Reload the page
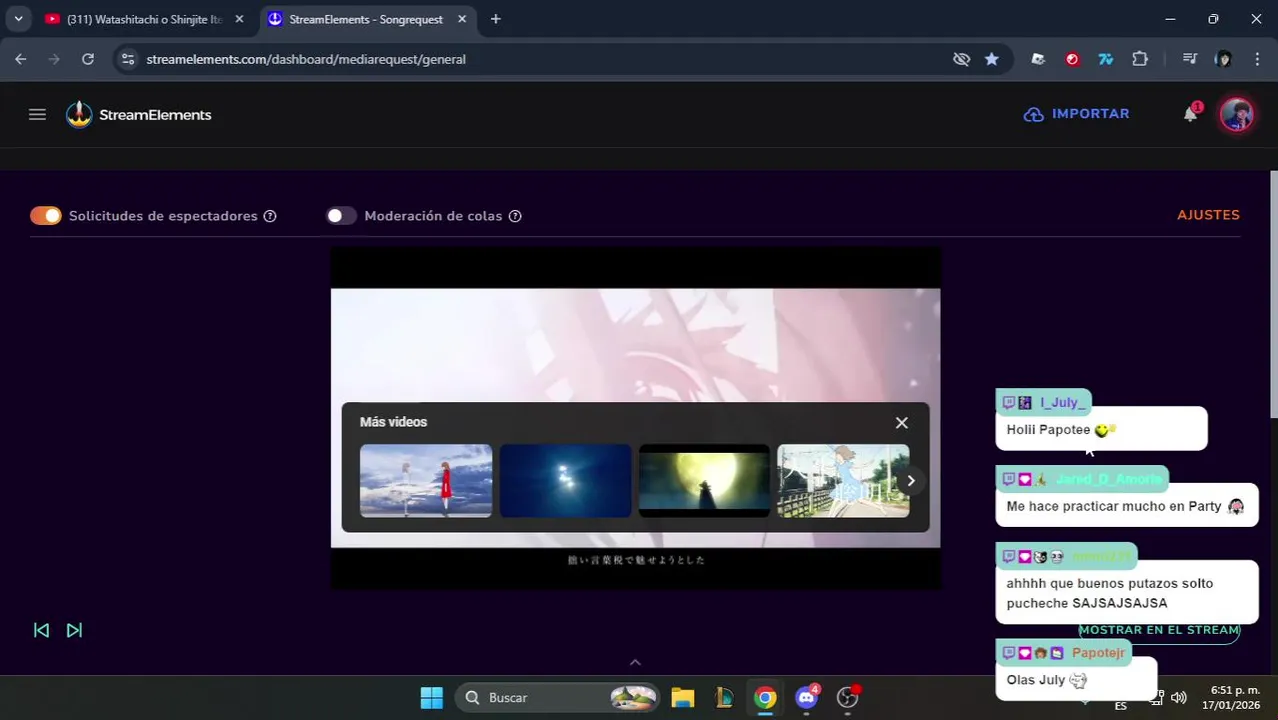1278x720 pixels. pyautogui.click(x=88, y=59)
